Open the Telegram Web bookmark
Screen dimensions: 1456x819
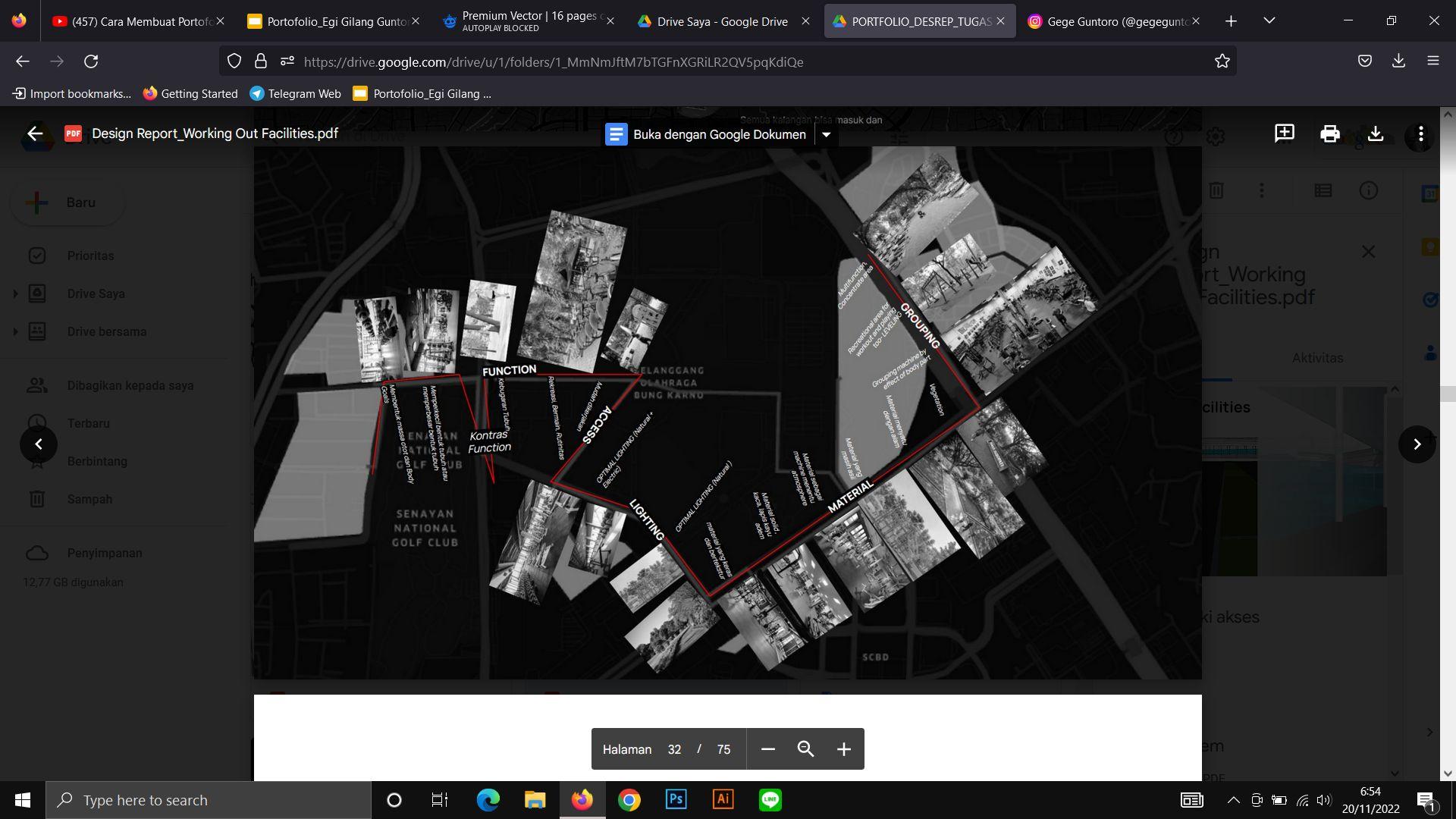point(295,94)
